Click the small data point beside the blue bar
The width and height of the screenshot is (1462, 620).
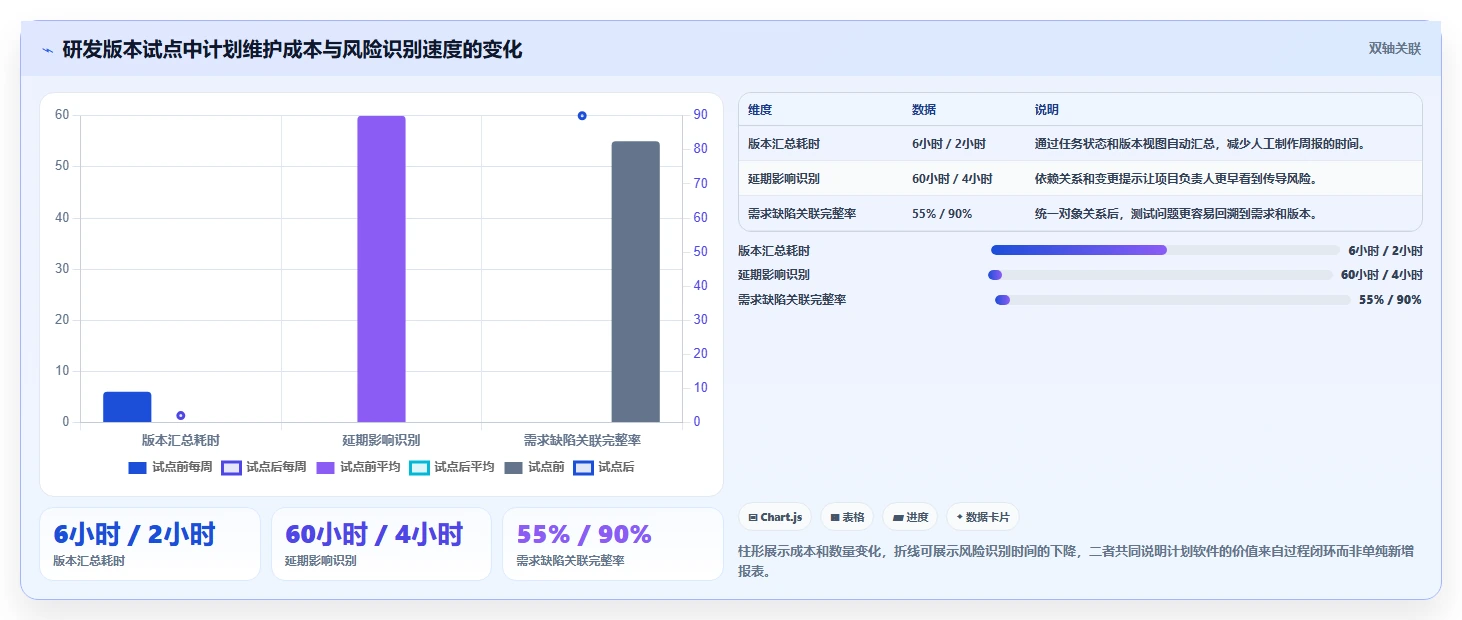(x=181, y=415)
